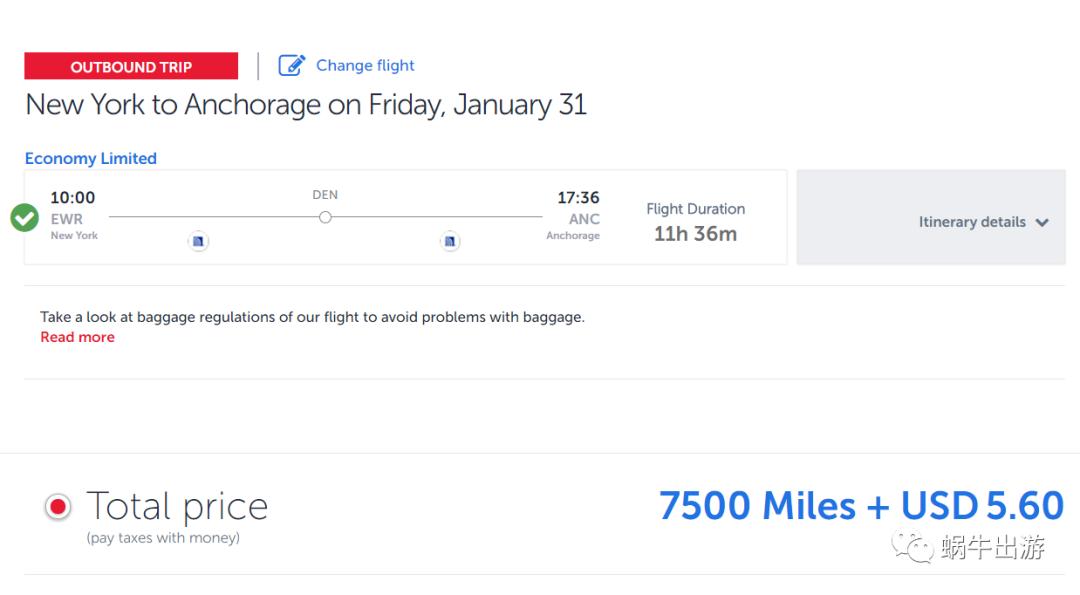
Task: Open the Economy Limited fare link
Action: 91,158
